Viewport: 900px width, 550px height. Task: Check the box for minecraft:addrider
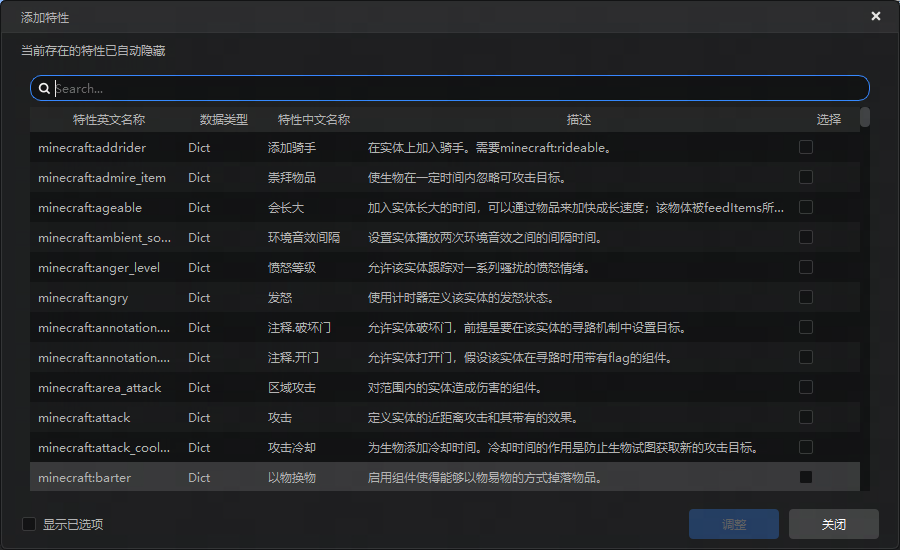click(805, 147)
